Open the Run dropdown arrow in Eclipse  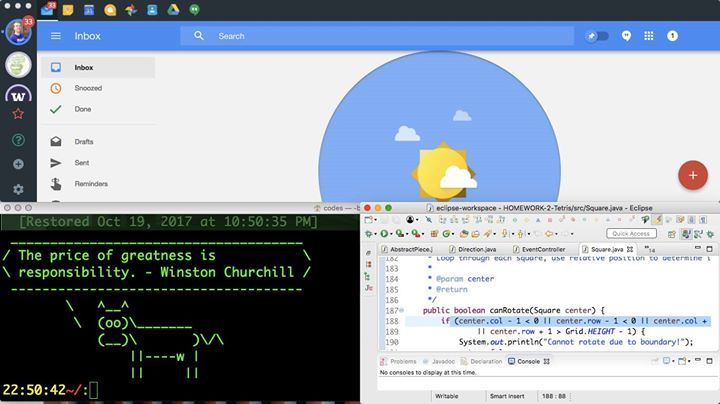(x=391, y=234)
